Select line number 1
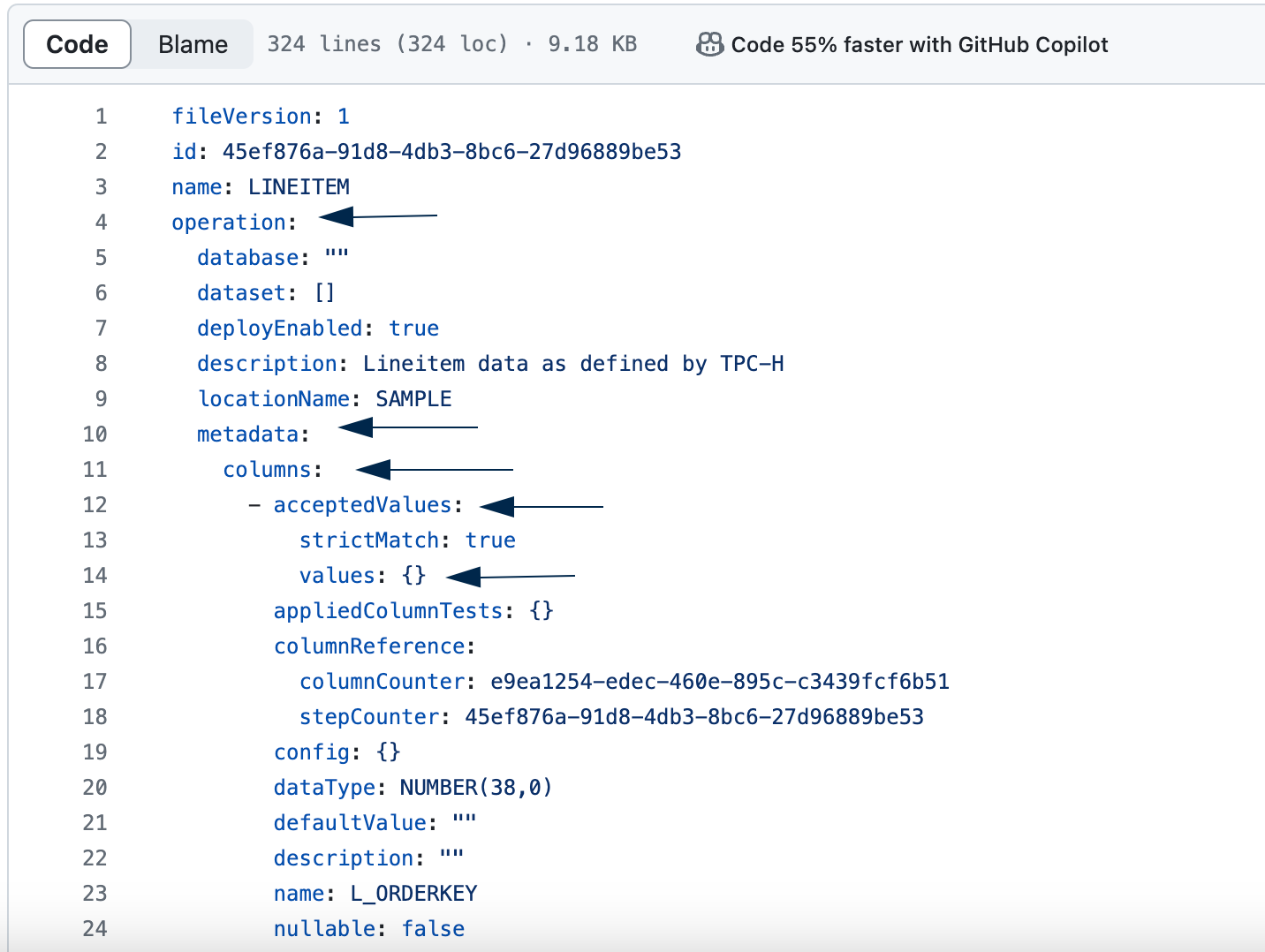 101,117
